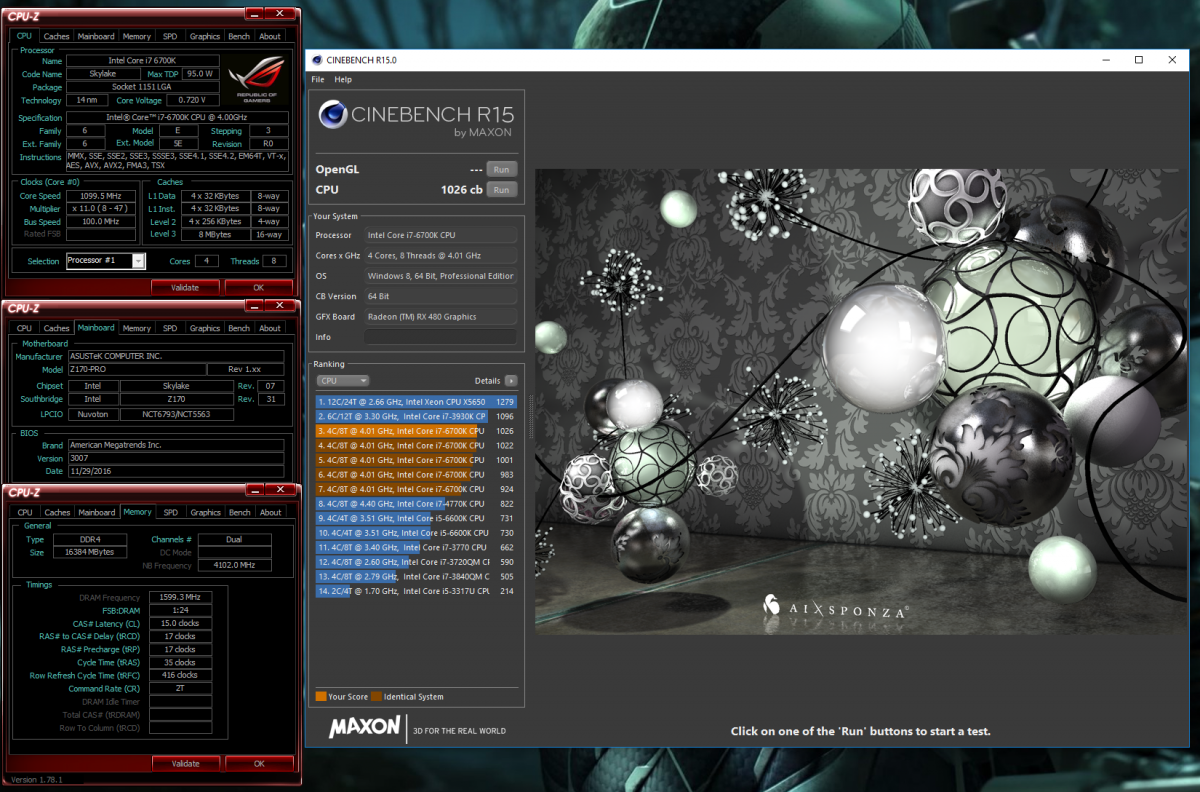Select the Xeon CPU X5650 ranking row
Screen dimensions: 1200x792
click(x=417, y=401)
